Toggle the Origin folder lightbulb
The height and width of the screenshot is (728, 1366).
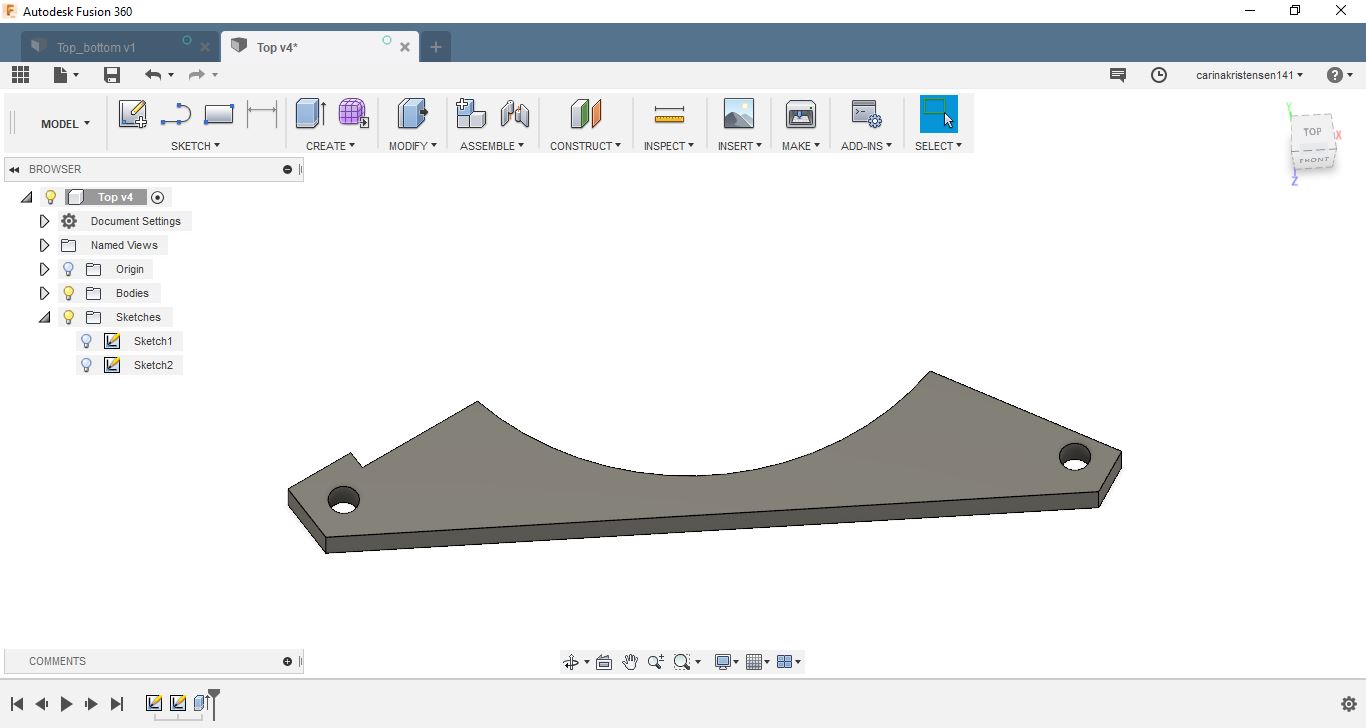tap(68, 269)
